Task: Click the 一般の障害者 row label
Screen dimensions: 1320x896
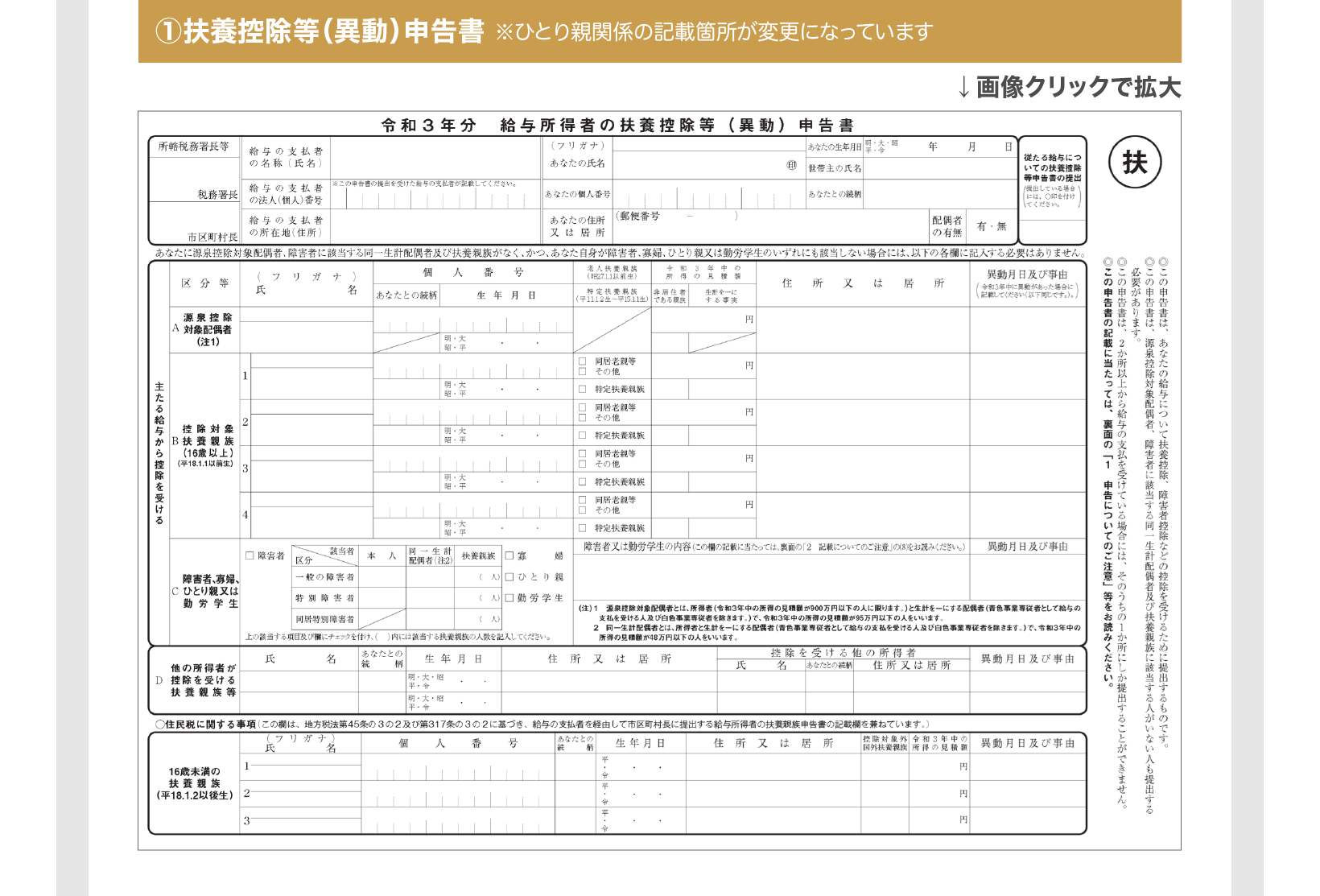Action: [x=324, y=577]
